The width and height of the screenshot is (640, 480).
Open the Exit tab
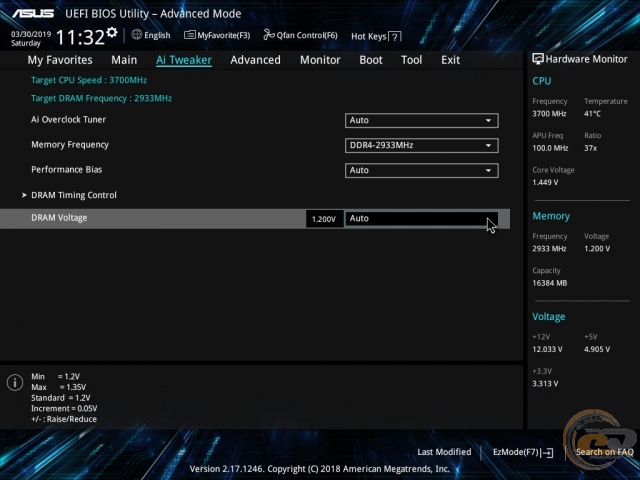click(x=450, y=60)
